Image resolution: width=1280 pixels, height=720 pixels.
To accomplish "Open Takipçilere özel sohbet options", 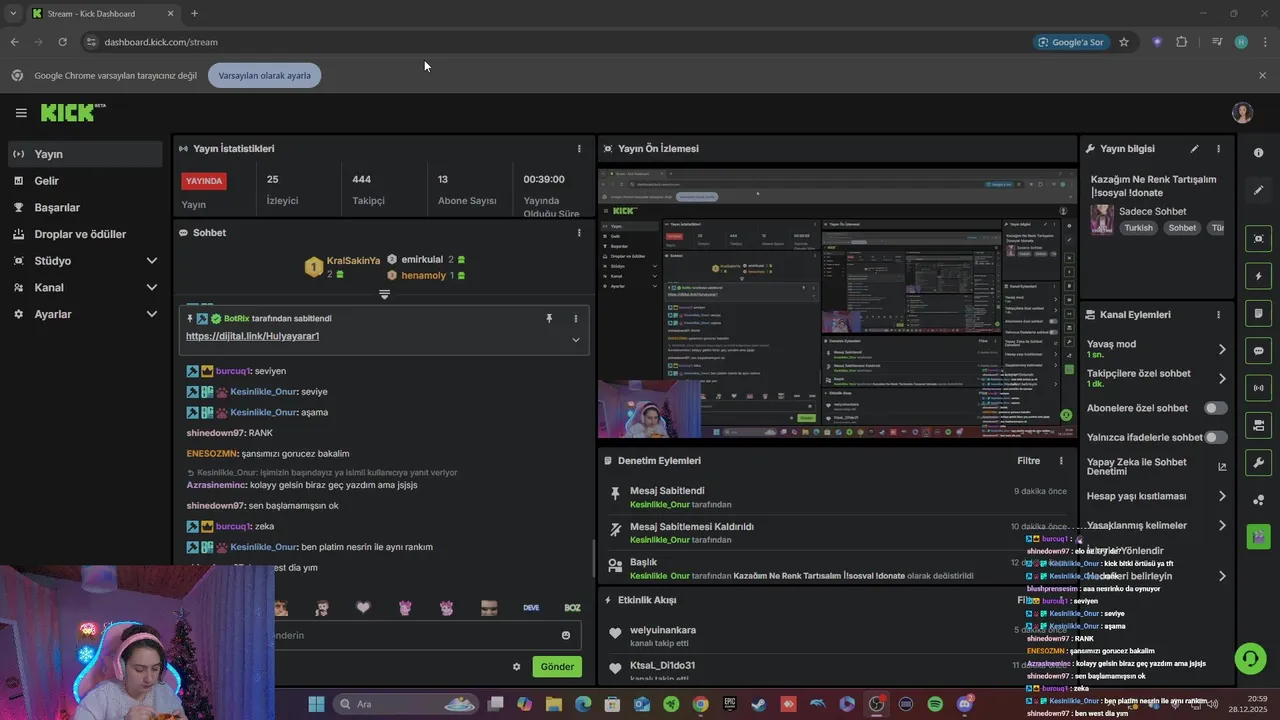I will click(x=1222, y=378).
